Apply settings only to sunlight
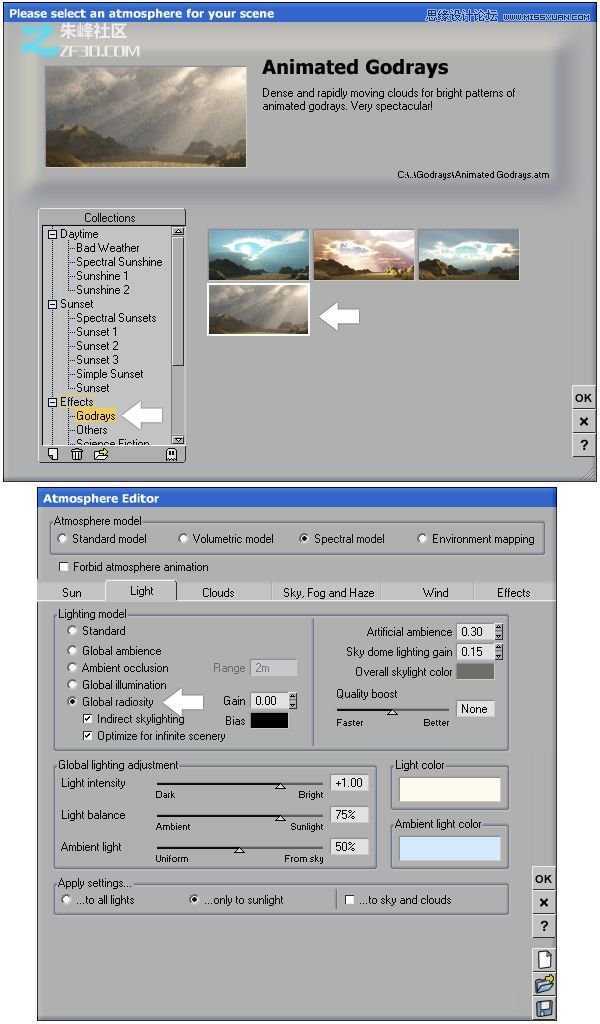This screenshot has width=600, height=1024. pos(194,899)
